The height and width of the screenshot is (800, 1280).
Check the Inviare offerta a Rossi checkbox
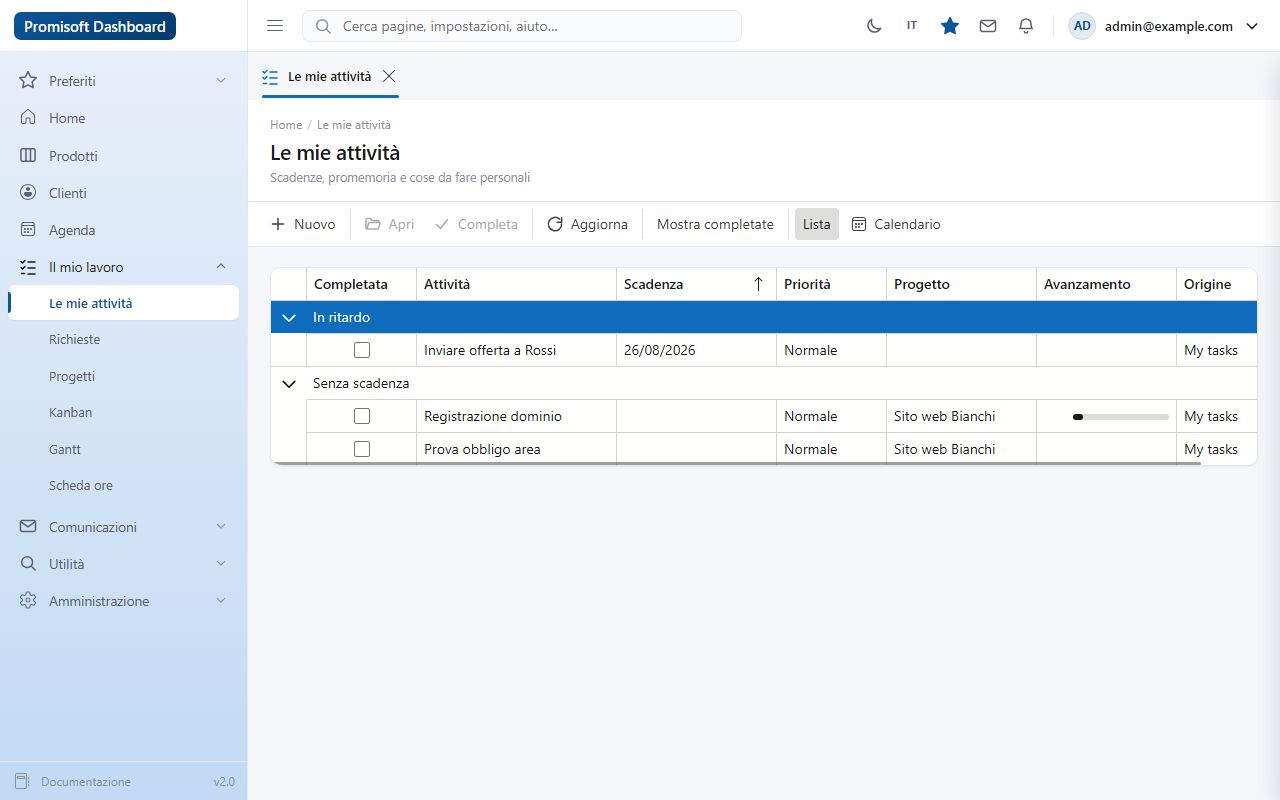[362, 350]
